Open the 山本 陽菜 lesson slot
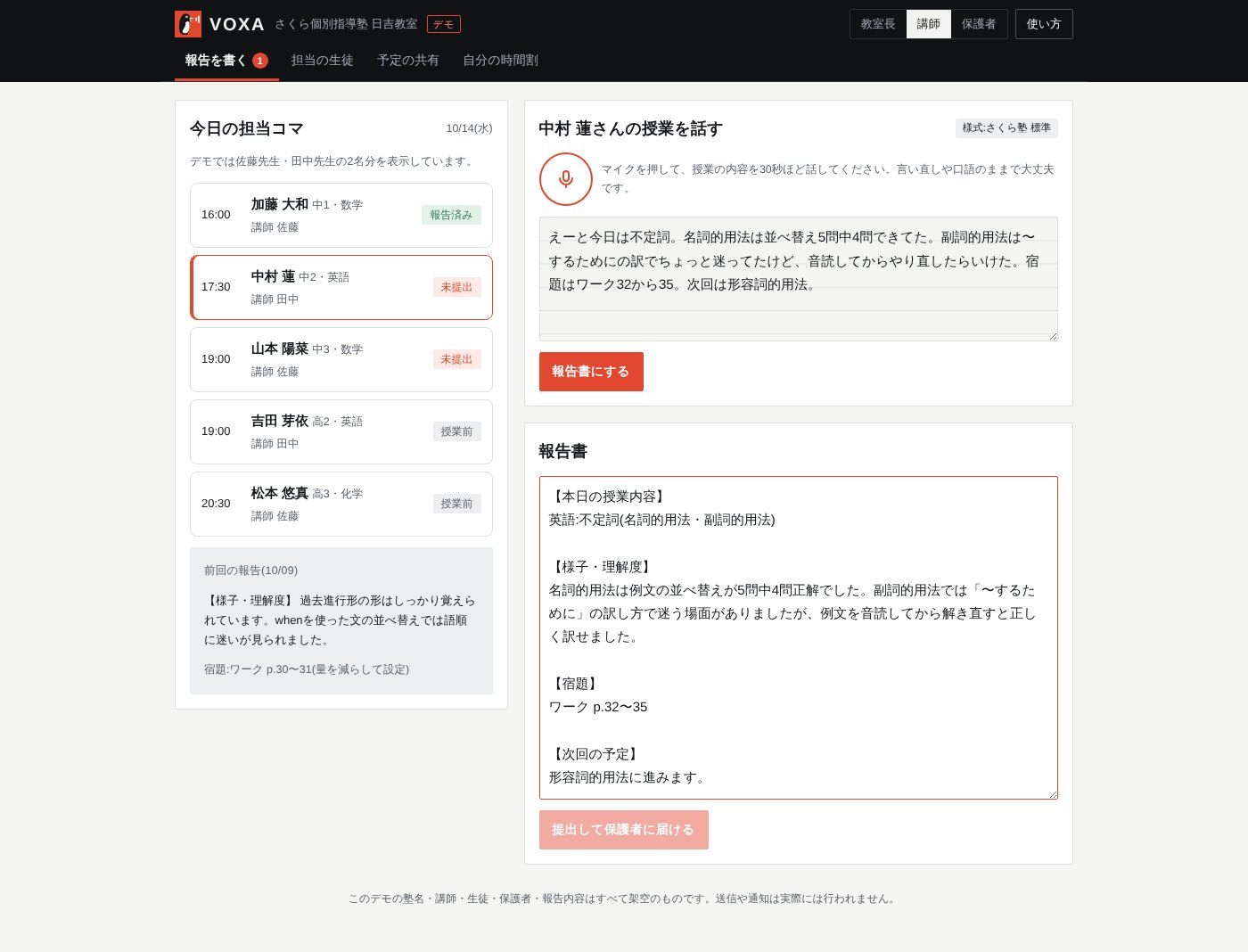1248x952 pixels. 341,359
